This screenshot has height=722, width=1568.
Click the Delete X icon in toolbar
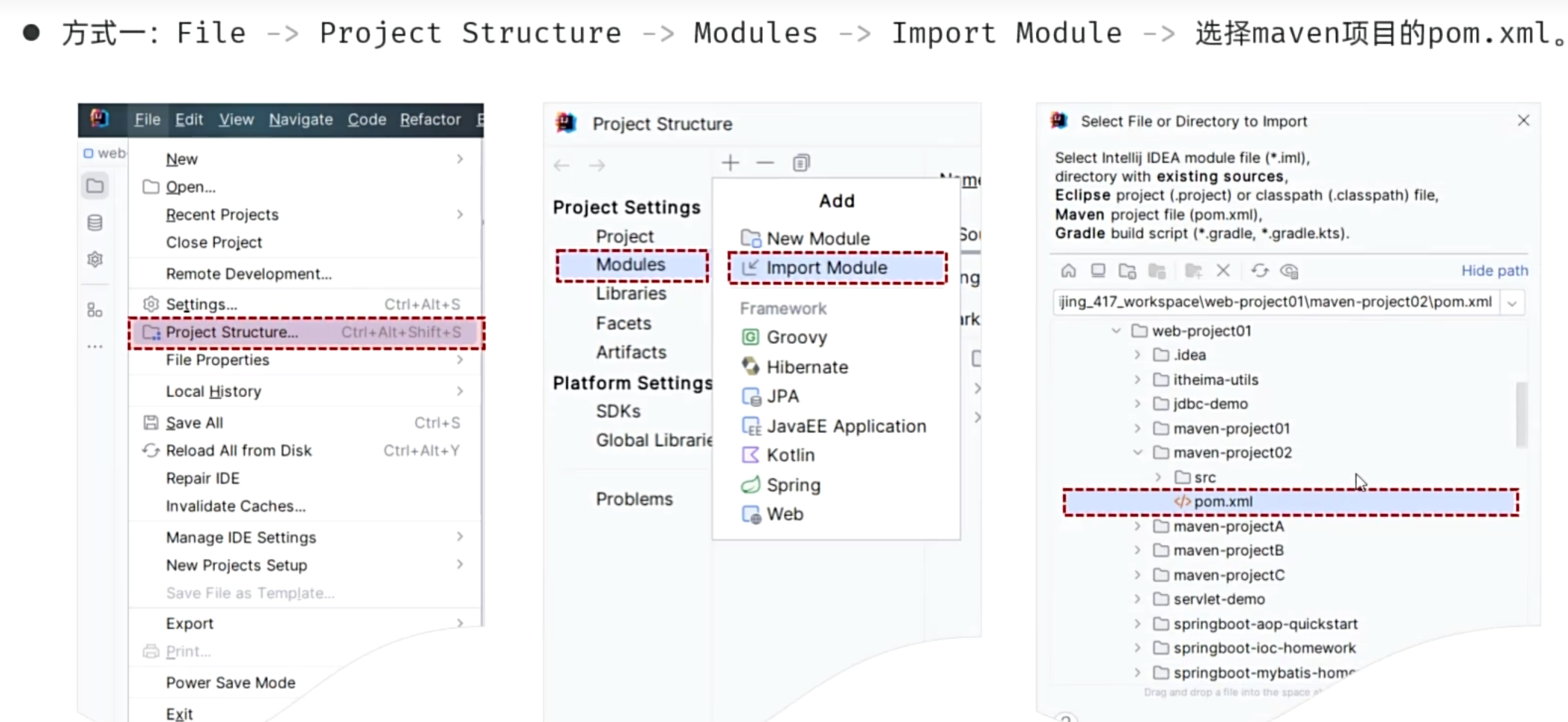(1223, 271)
